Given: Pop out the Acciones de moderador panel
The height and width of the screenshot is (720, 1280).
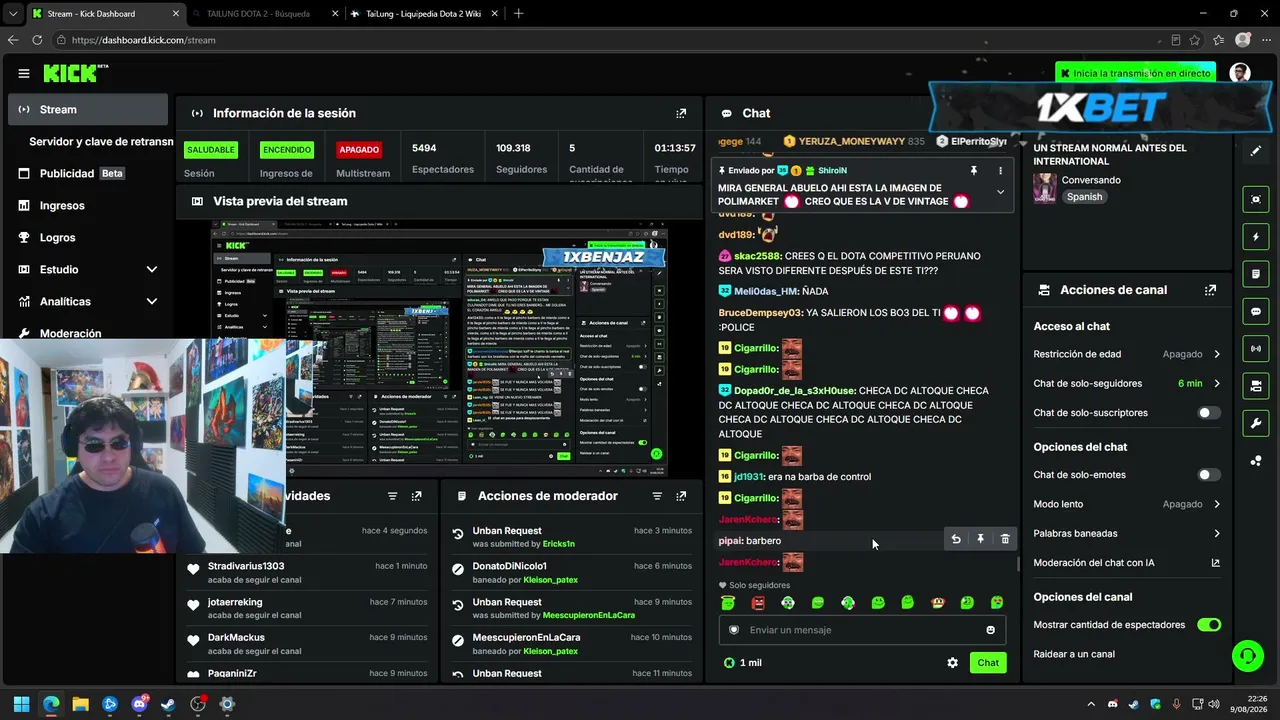Looking at the screenshot, I should 681,496.
